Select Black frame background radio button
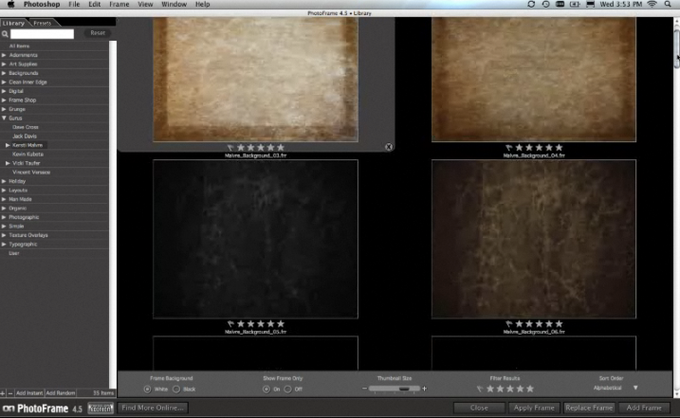The height and width of the screenshot is (418, 680). point(176,388)
